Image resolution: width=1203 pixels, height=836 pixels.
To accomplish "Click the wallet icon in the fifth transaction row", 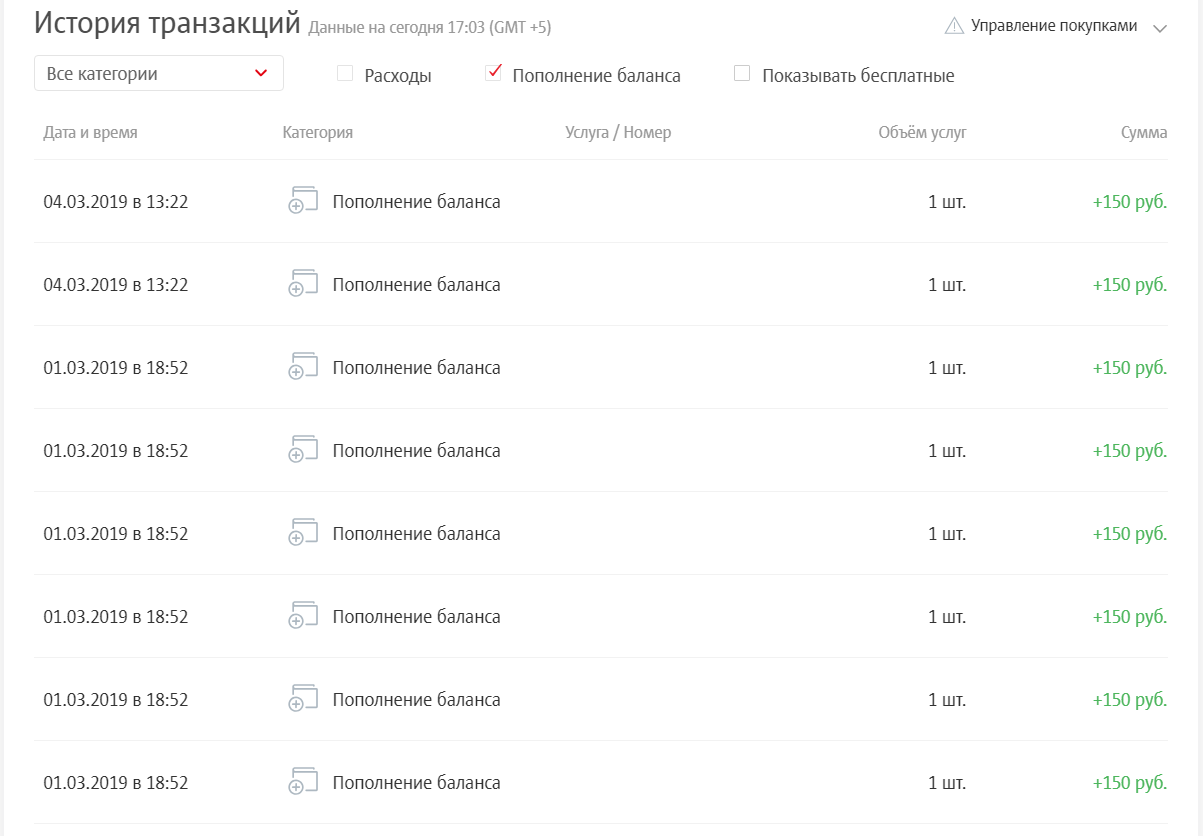I will tap(303, 533).
